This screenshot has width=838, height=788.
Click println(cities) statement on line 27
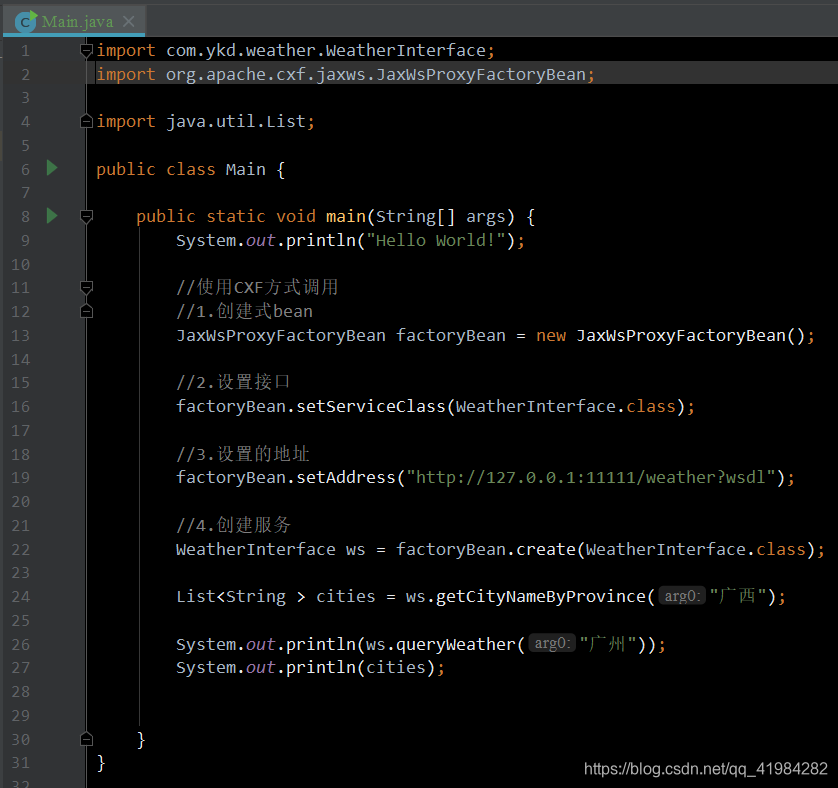click(310, 668)
